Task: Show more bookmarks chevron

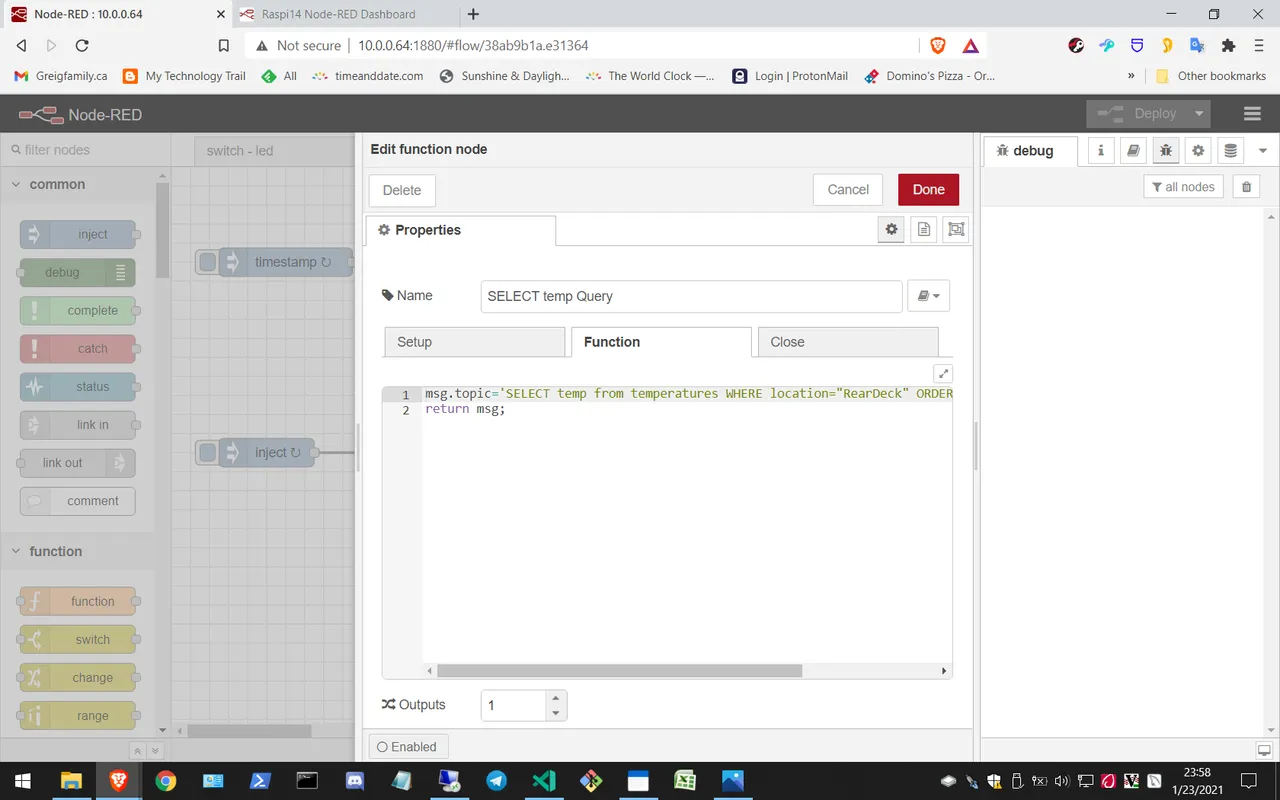Action: pyautogui.click(x=1131, y=76)
